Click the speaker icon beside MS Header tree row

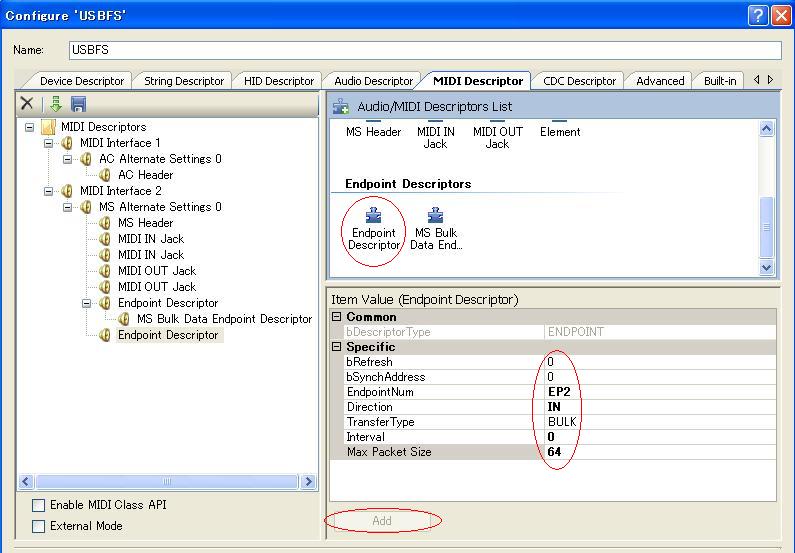tap(105, 223)
